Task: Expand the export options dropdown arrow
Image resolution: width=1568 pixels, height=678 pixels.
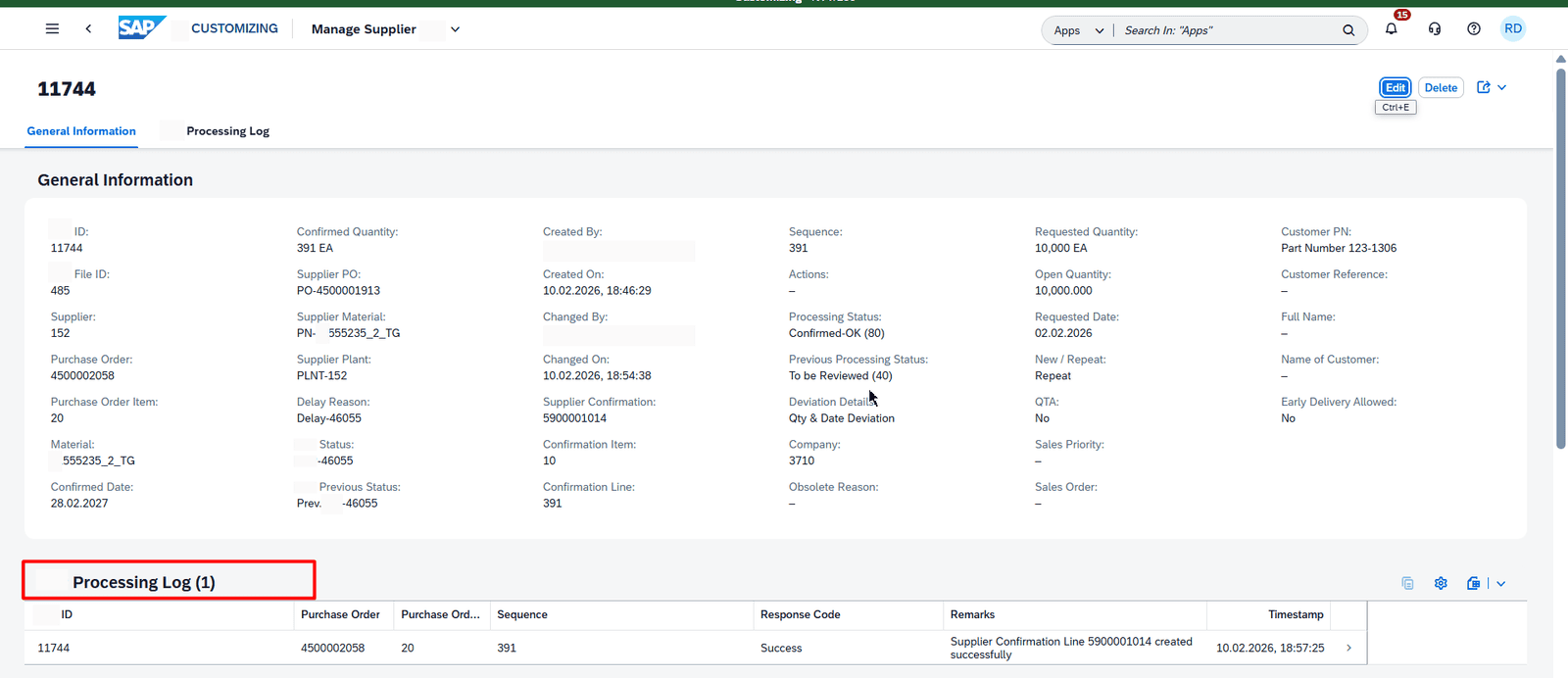Action: coord(1500,583)
